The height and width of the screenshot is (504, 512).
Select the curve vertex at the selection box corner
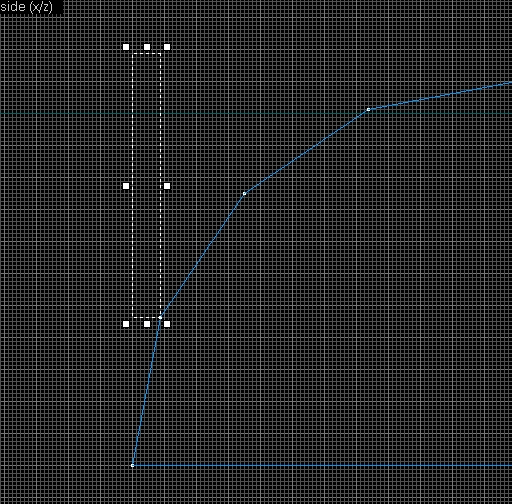click(x=160, y=318)
